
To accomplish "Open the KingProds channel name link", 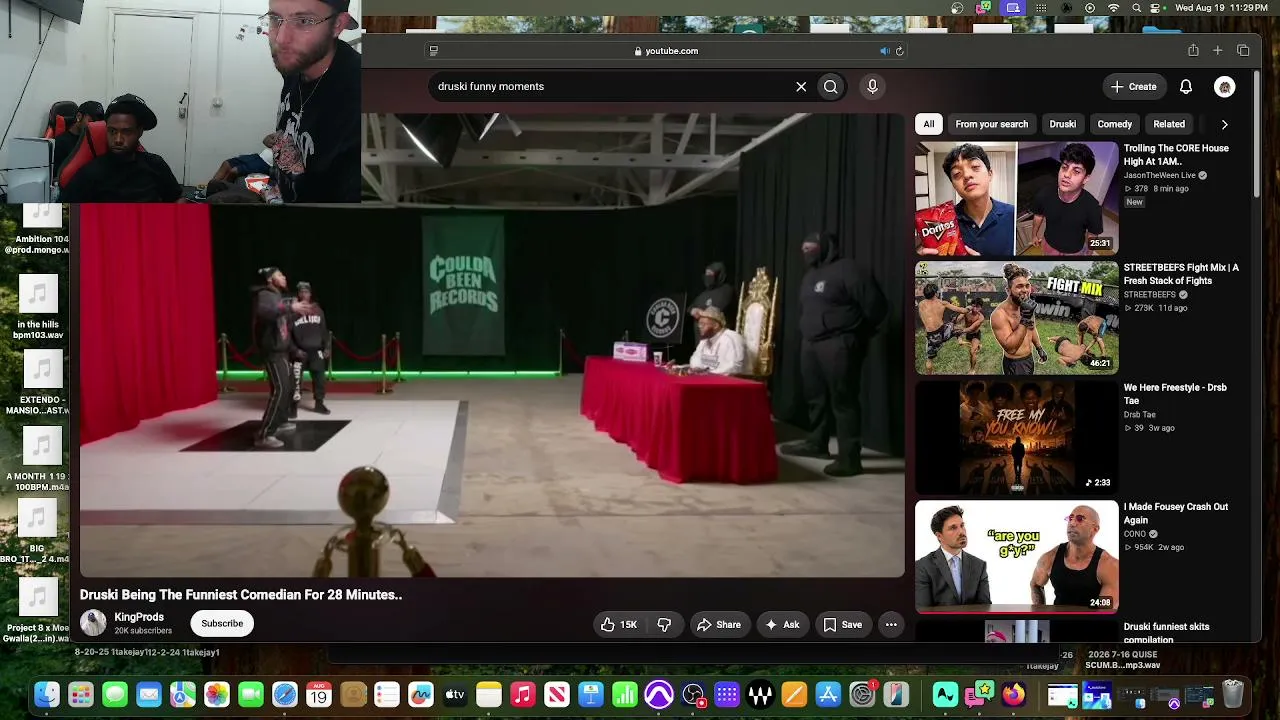I will tap(139, 617).
